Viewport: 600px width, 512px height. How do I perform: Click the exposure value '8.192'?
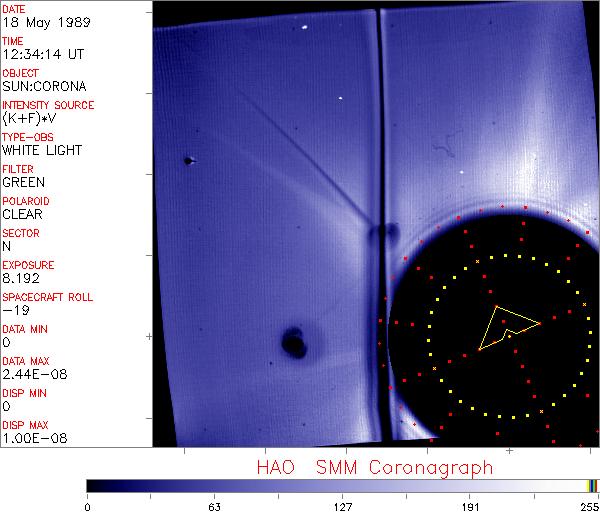21,278
